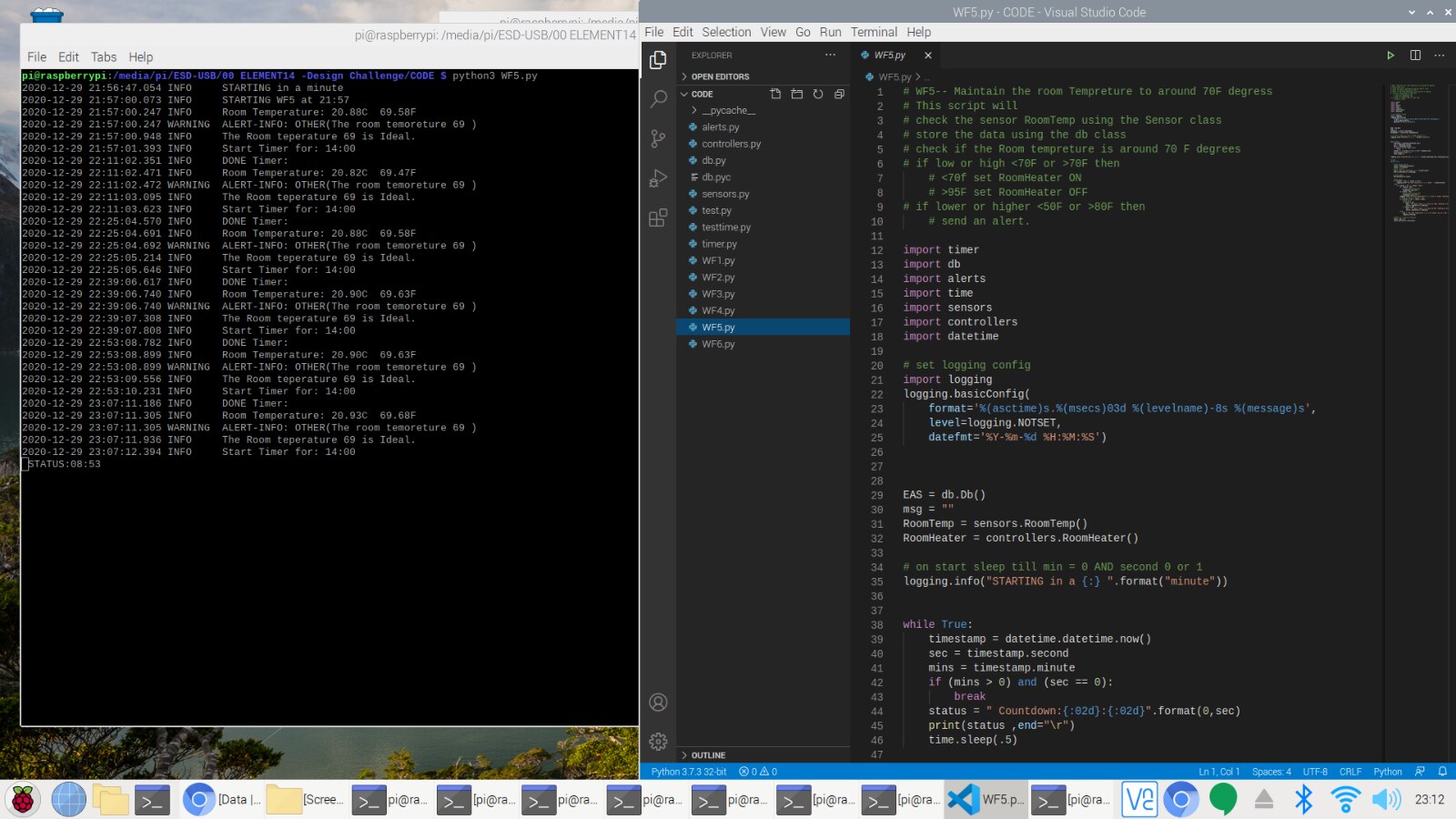This screenshot has width=1456, height=819.
Task: Open the Terminal menu in VS Code
Action: coord(874,32)
